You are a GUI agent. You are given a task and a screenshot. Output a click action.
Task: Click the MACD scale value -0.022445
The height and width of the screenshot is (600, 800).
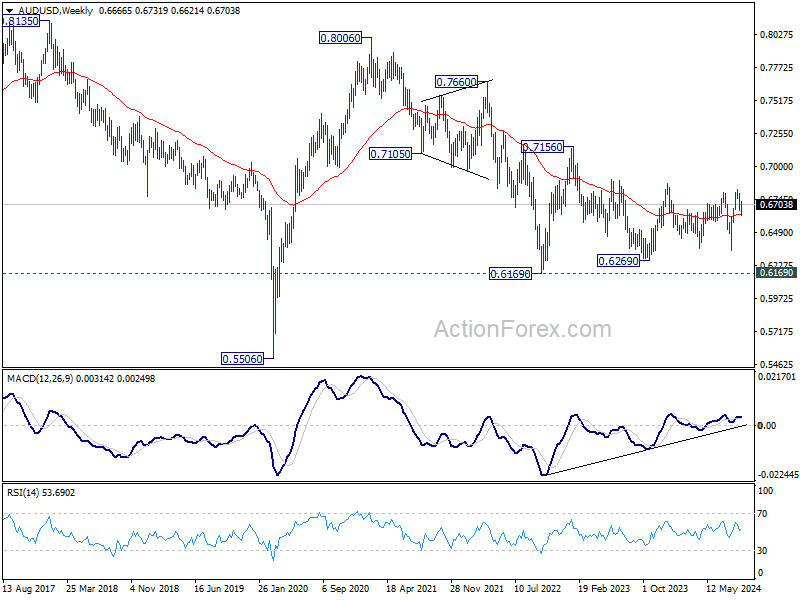[778, 474]
